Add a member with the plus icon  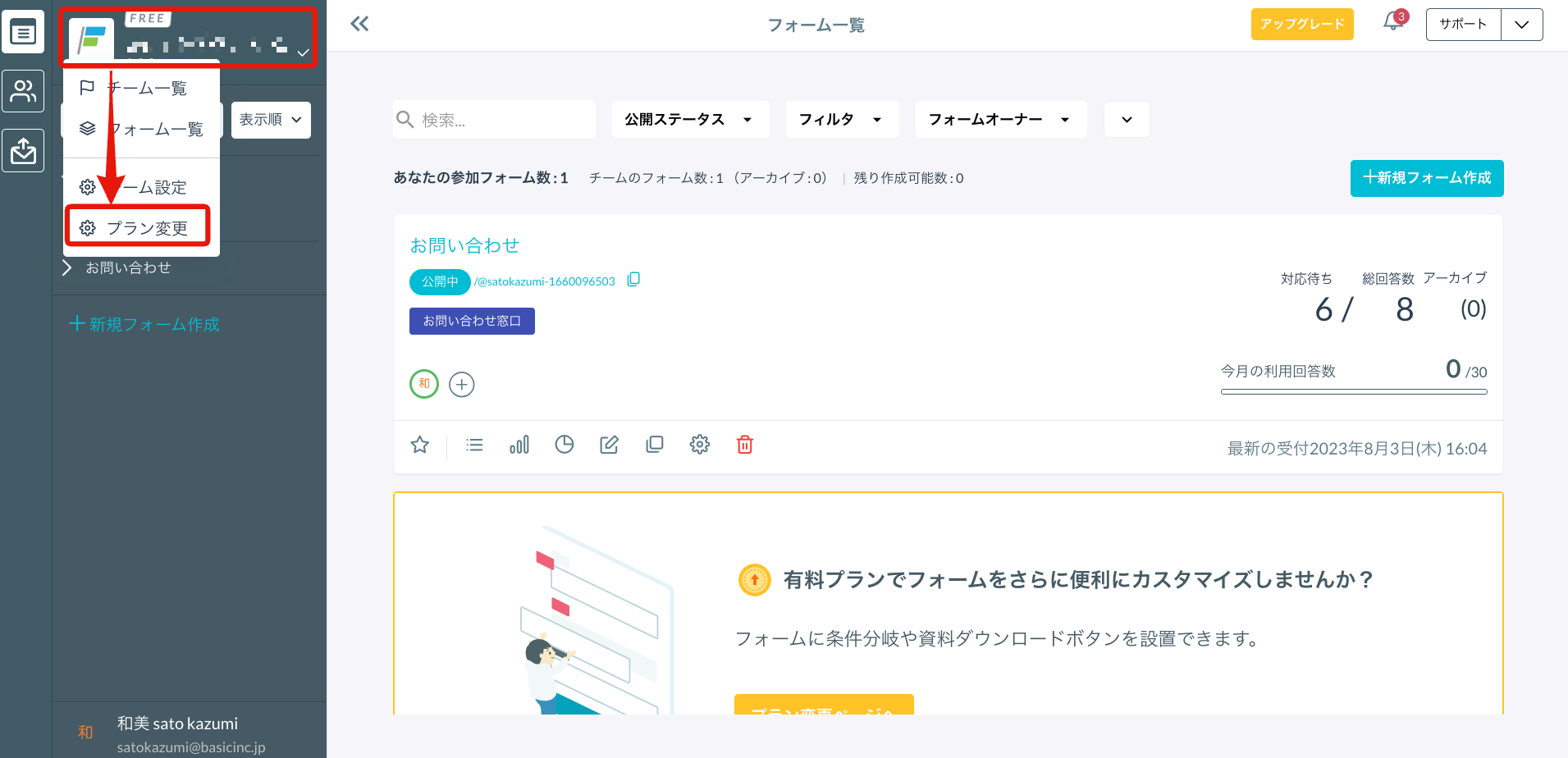[461, 384]
